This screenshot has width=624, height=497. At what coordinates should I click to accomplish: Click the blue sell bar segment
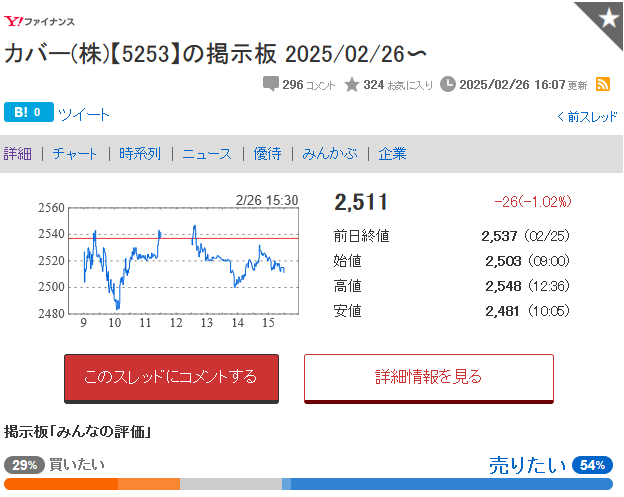(452, 484)
